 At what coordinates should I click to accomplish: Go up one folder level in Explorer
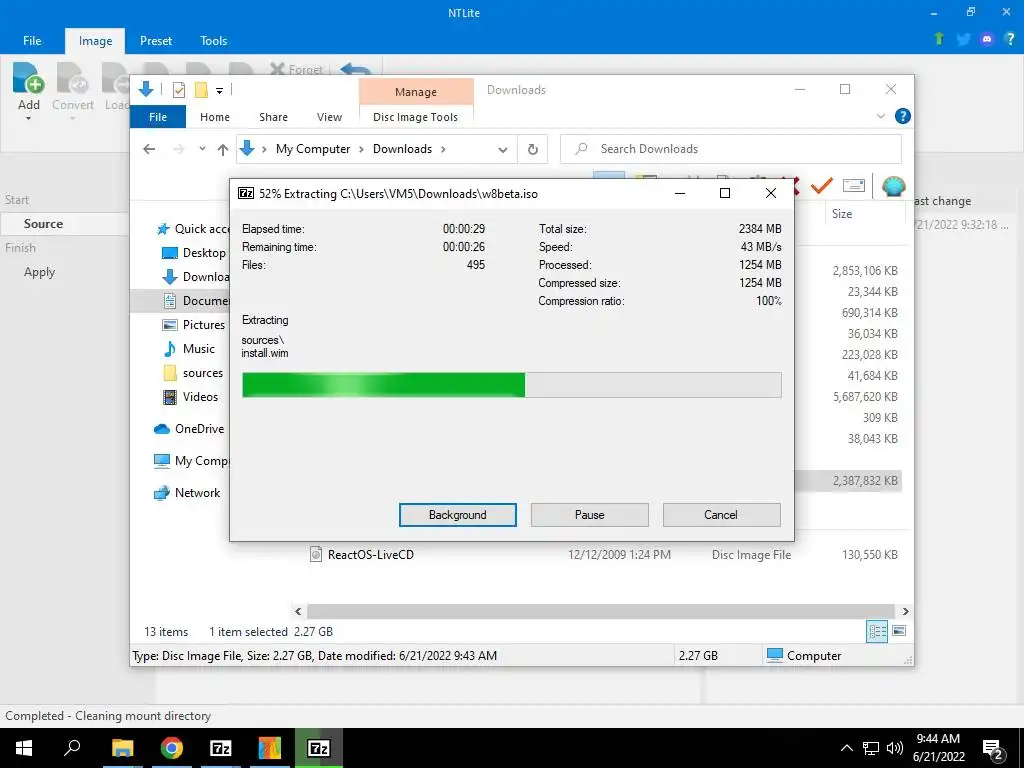223,150
